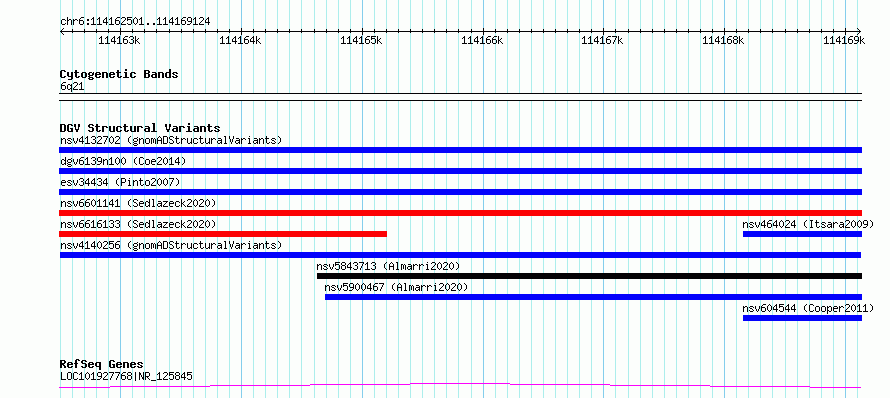Viewport: 890px width, 398px height.
Task: Select the 114167k ruler tick label
Action: [603, 40]
